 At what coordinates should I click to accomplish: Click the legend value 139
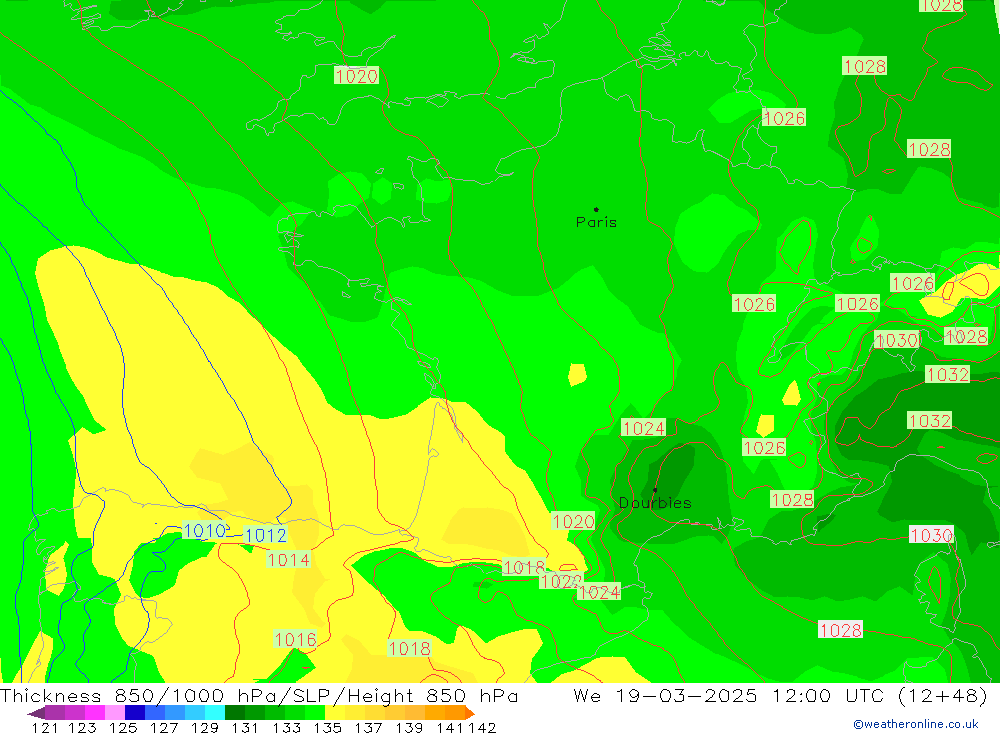(x=409, y=727)
